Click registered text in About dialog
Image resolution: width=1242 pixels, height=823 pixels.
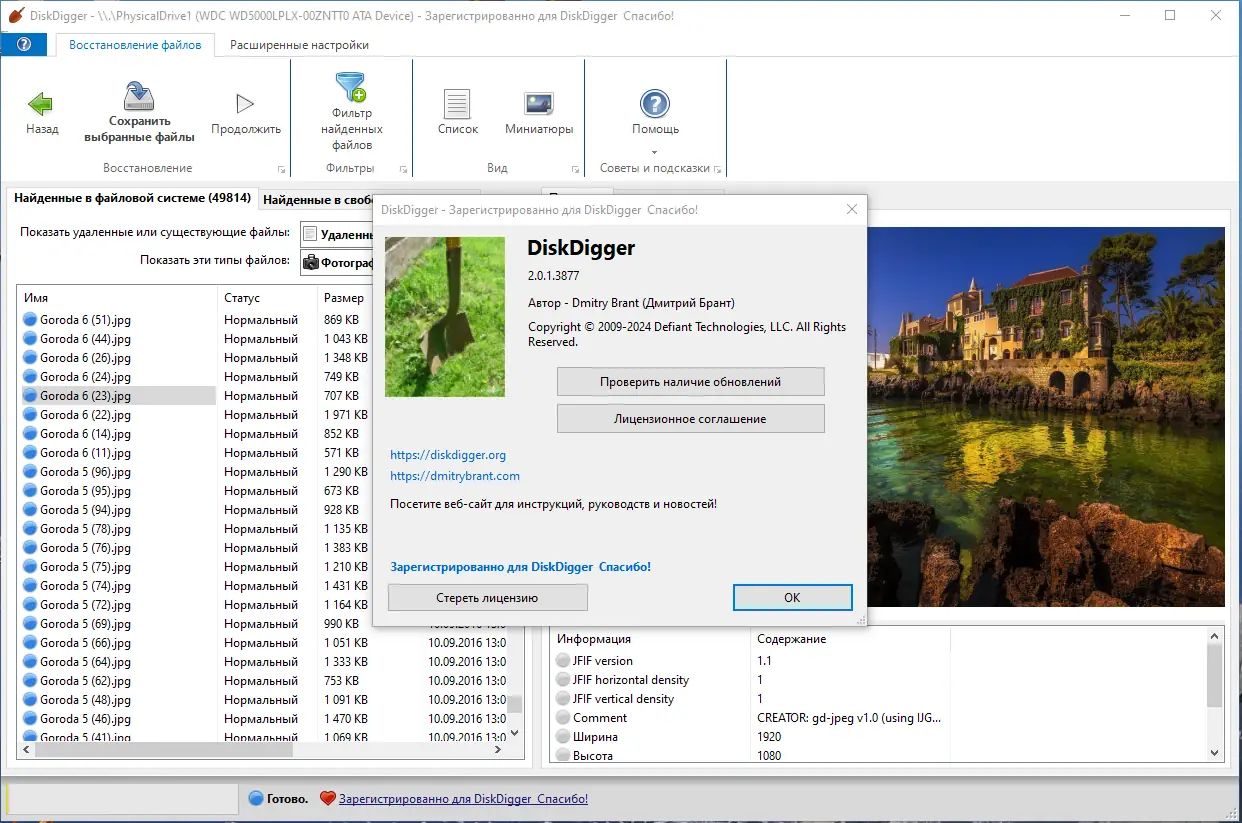(520, 567)
